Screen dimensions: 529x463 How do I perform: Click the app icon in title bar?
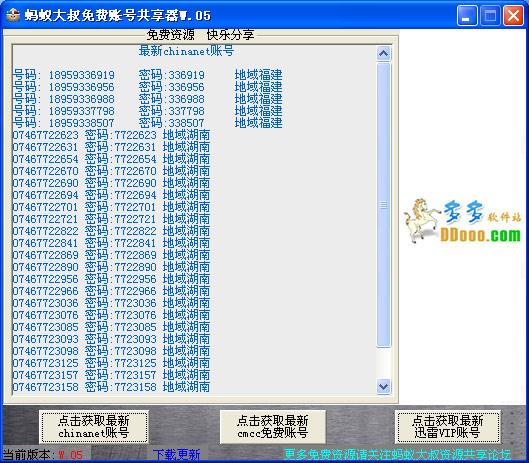pos(13,15)
